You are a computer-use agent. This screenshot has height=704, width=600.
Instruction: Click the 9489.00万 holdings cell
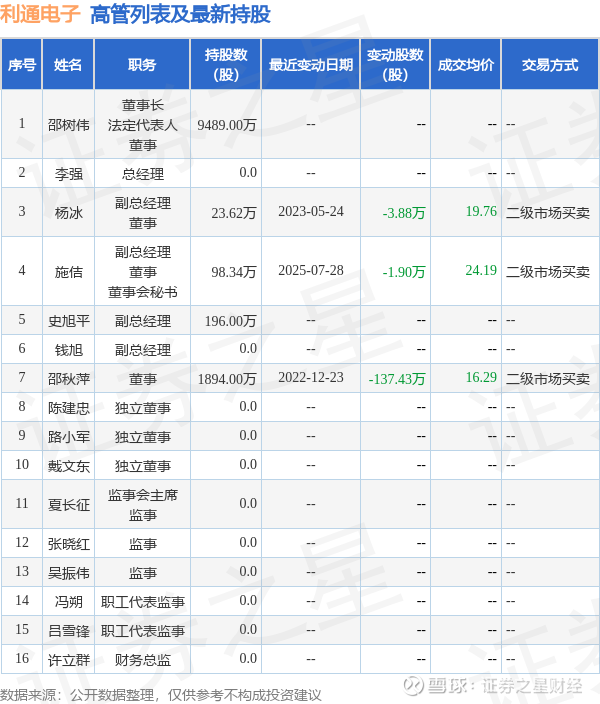(x=227, y=124)
